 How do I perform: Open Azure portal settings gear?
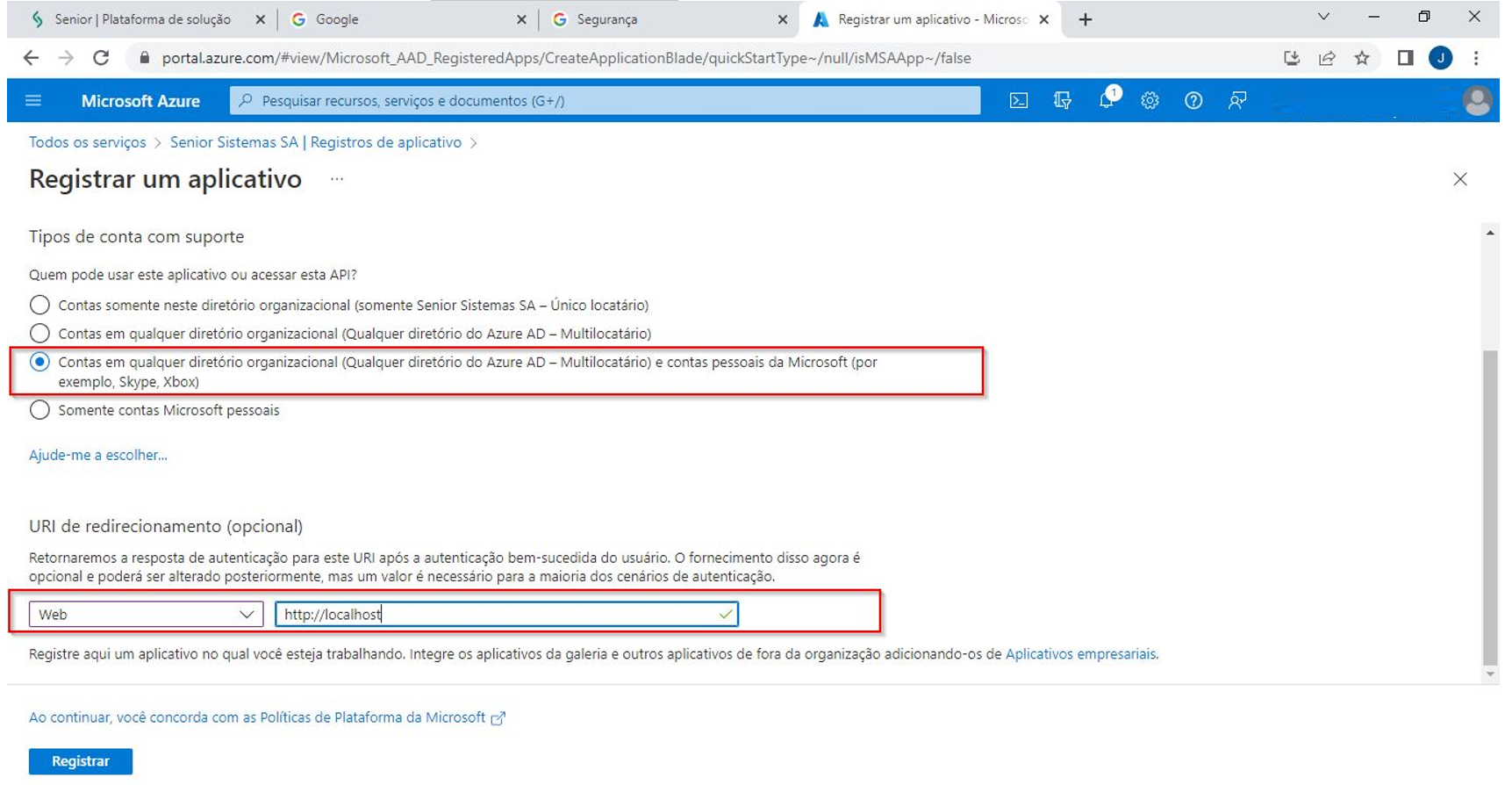coord(1150,101)
